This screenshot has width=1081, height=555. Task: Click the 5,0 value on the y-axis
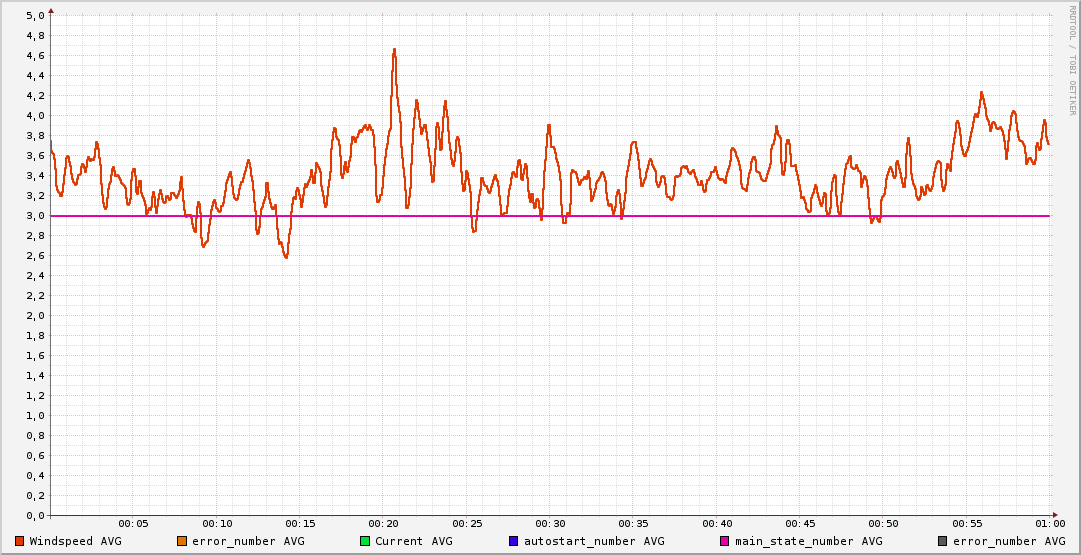tap(35, 16)
